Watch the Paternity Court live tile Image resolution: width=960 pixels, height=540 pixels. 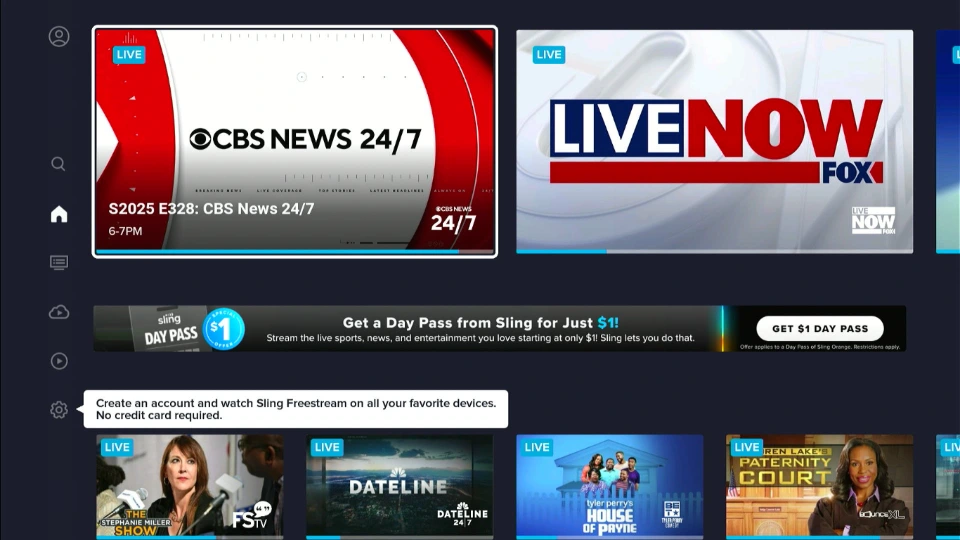click(819, 487)
